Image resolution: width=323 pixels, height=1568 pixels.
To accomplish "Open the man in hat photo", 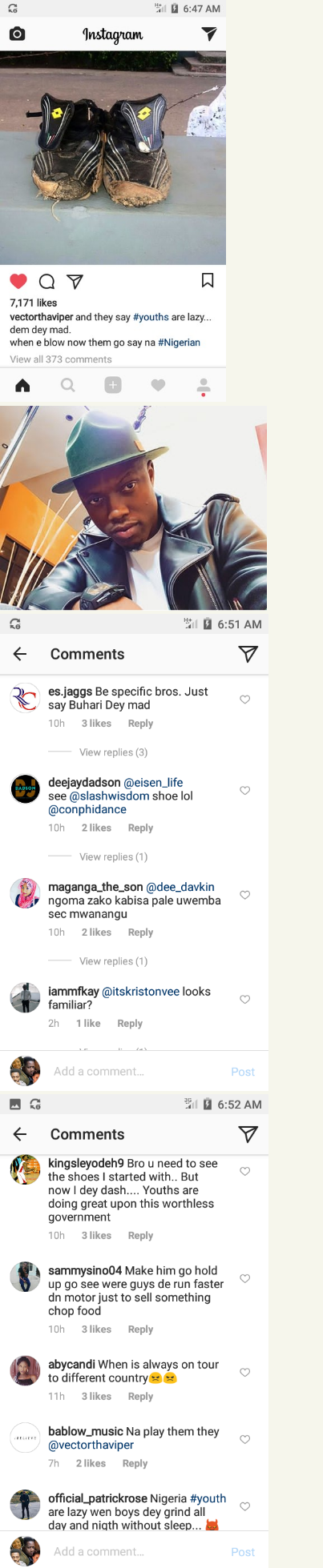I will tap(133, 507).
